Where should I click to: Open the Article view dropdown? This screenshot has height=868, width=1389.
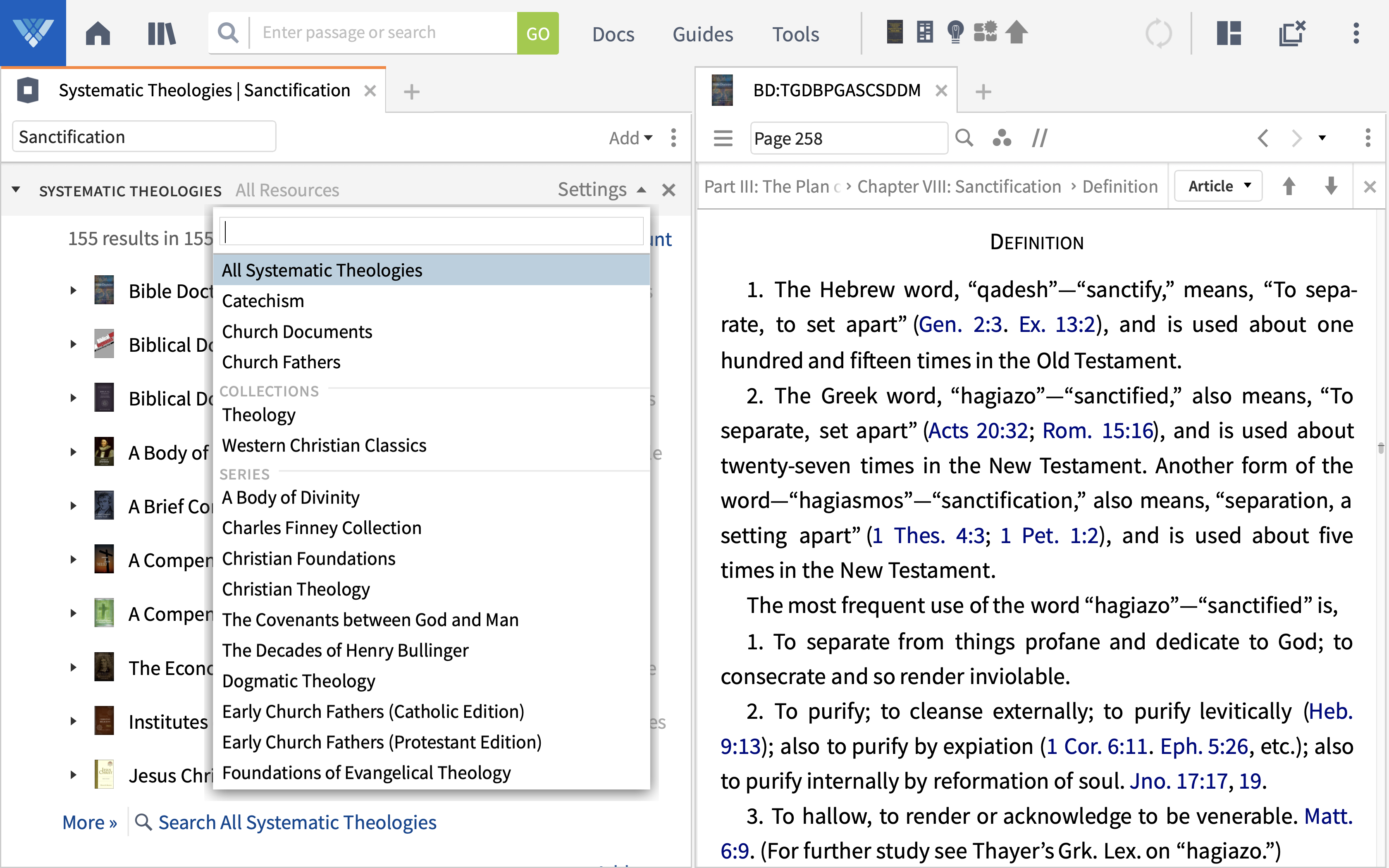pyautogui.click(x=1218, y=186)
